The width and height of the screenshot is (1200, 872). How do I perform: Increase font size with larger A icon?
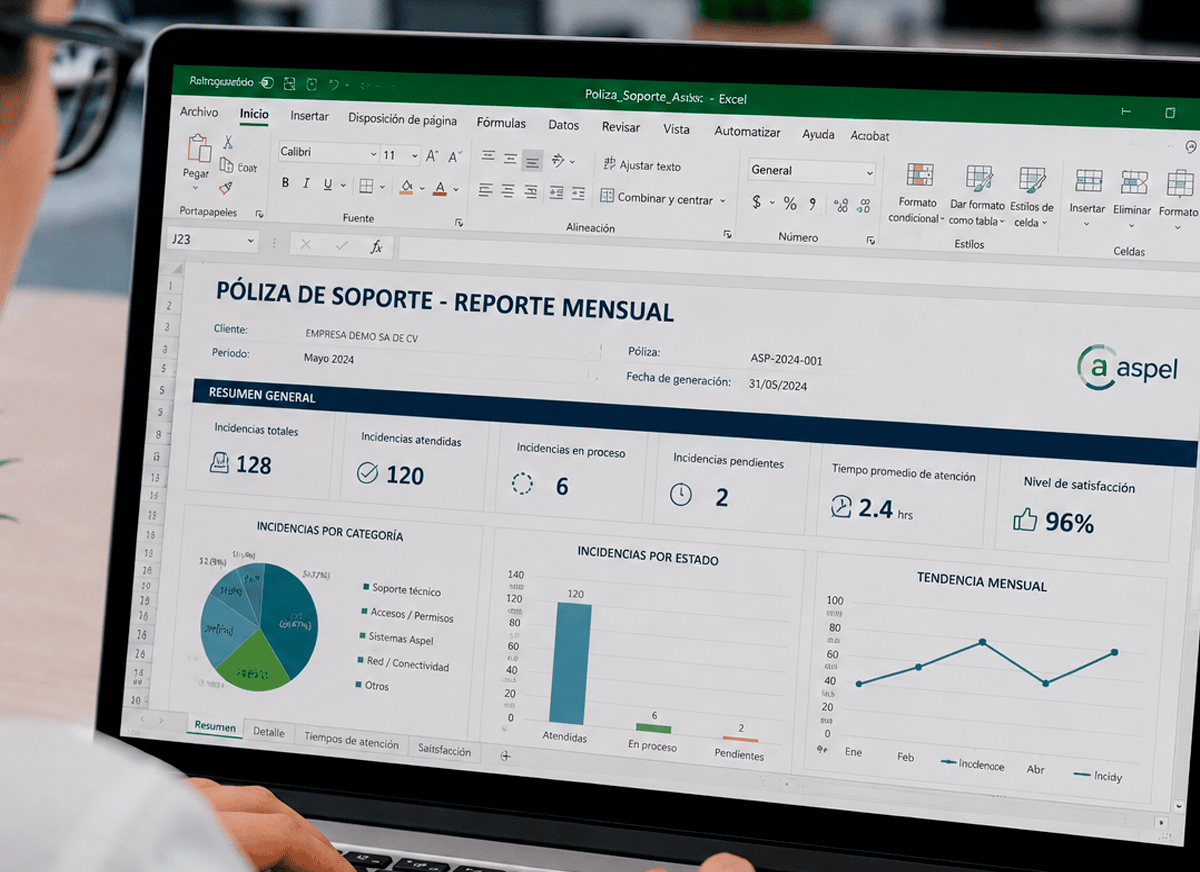point(432,156)
